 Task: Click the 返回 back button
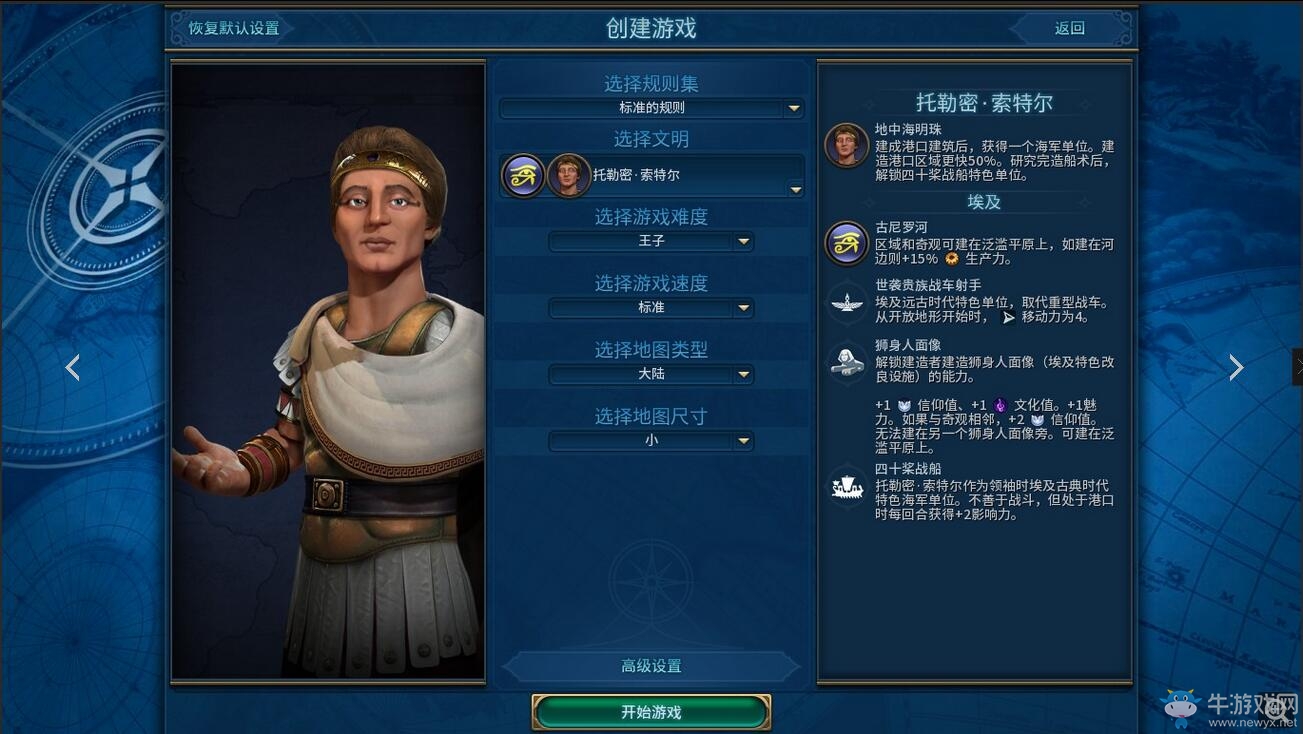1070,28
